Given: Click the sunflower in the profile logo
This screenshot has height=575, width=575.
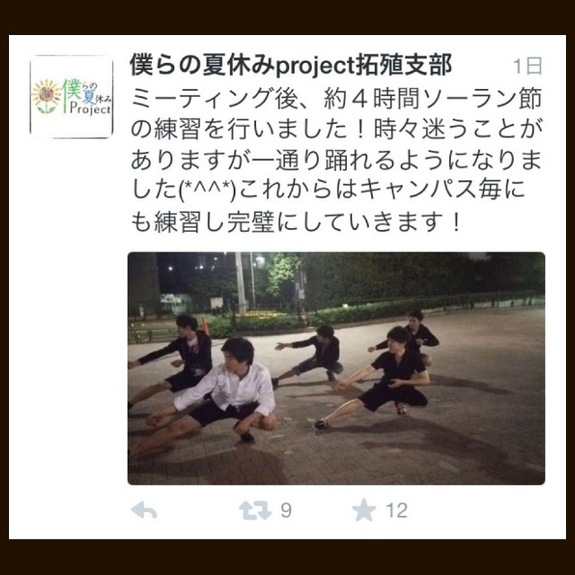Looking at the screenshot, I should (x=46, y=96).
